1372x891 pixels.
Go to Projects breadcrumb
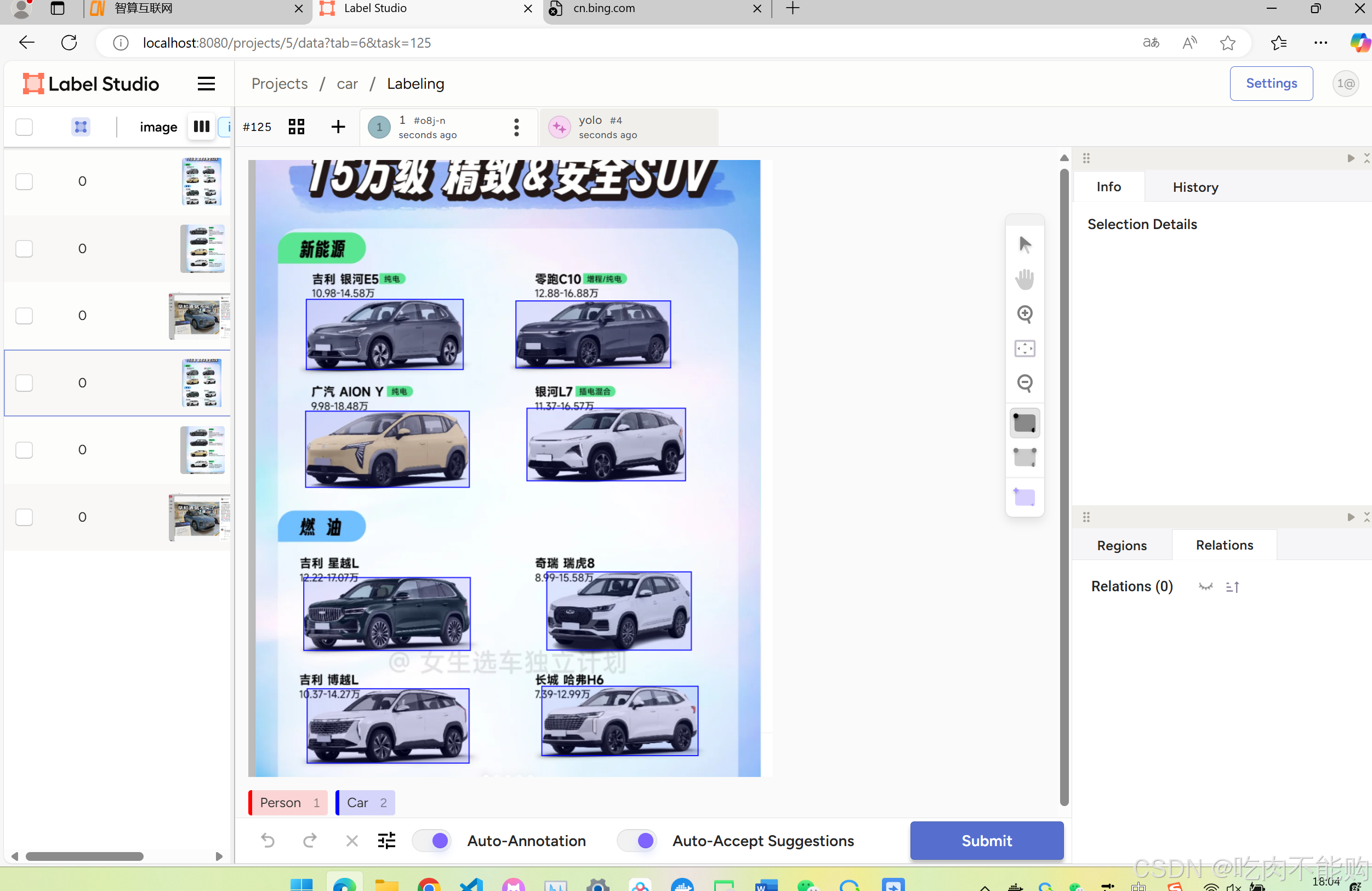tap(280, 84)
